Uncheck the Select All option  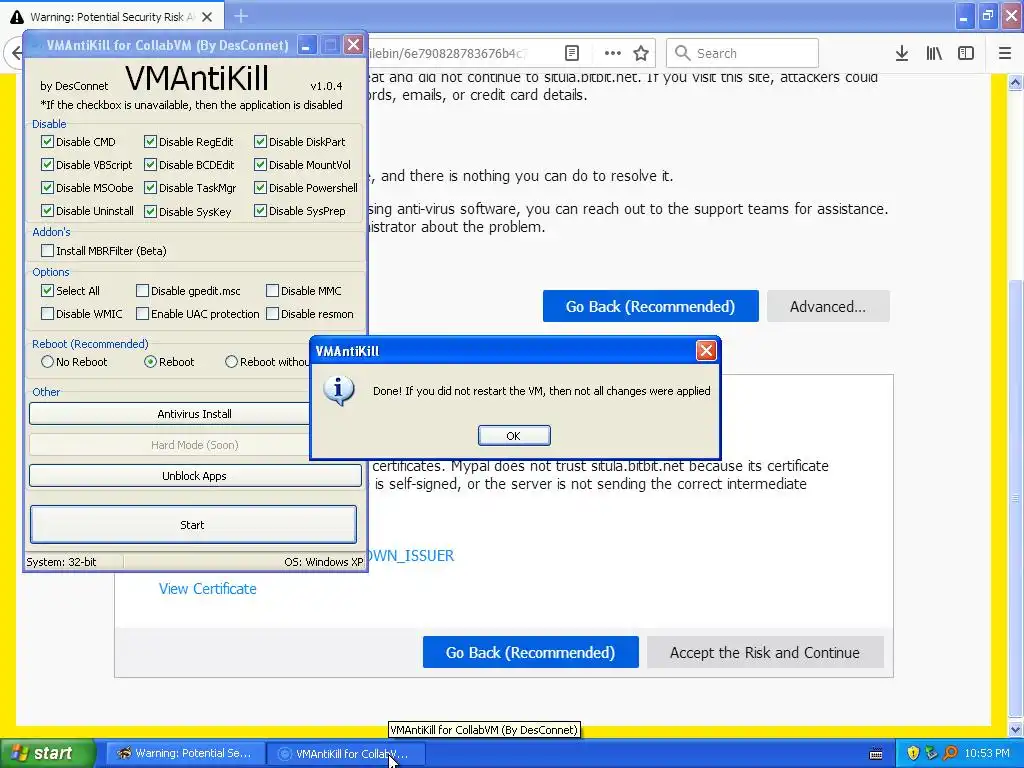click(x=47, y=291)
